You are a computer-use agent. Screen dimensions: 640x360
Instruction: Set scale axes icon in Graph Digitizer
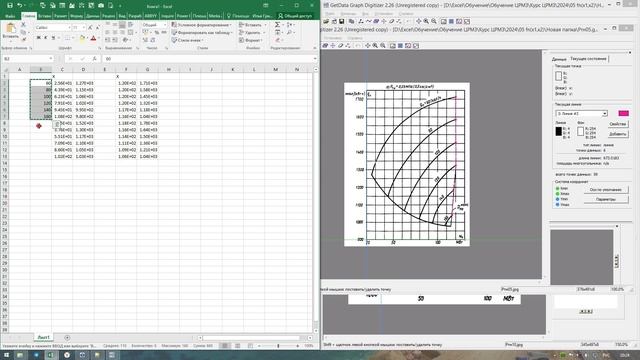[x=361, y=21]
